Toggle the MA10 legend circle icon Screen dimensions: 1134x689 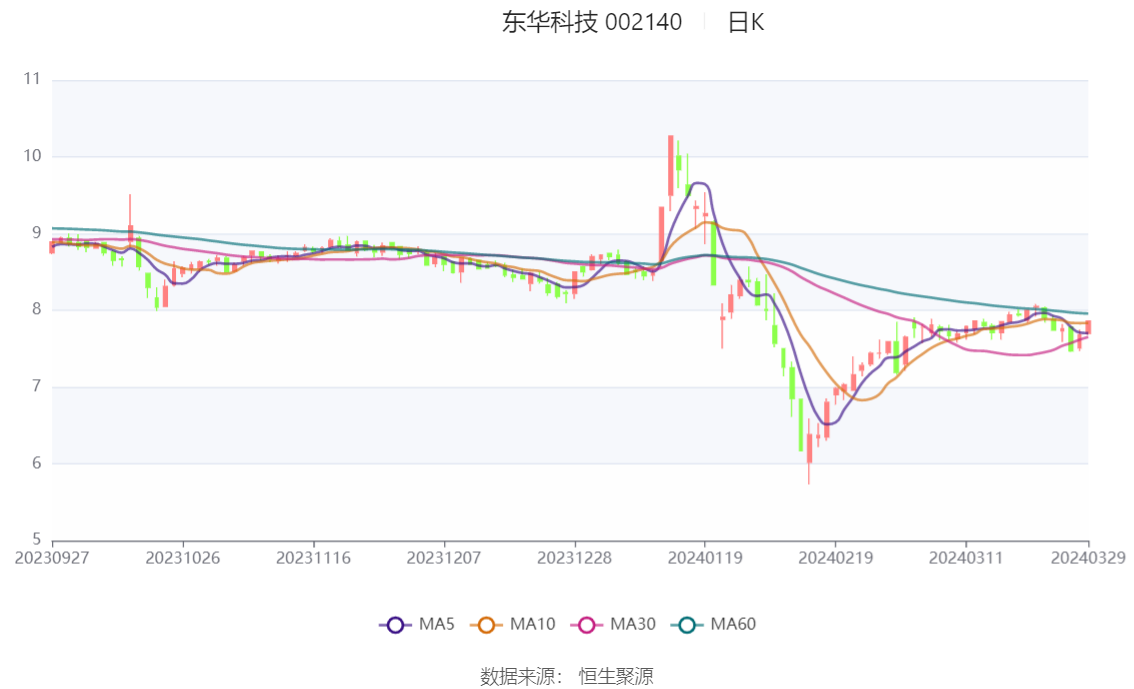click(486, 625)
